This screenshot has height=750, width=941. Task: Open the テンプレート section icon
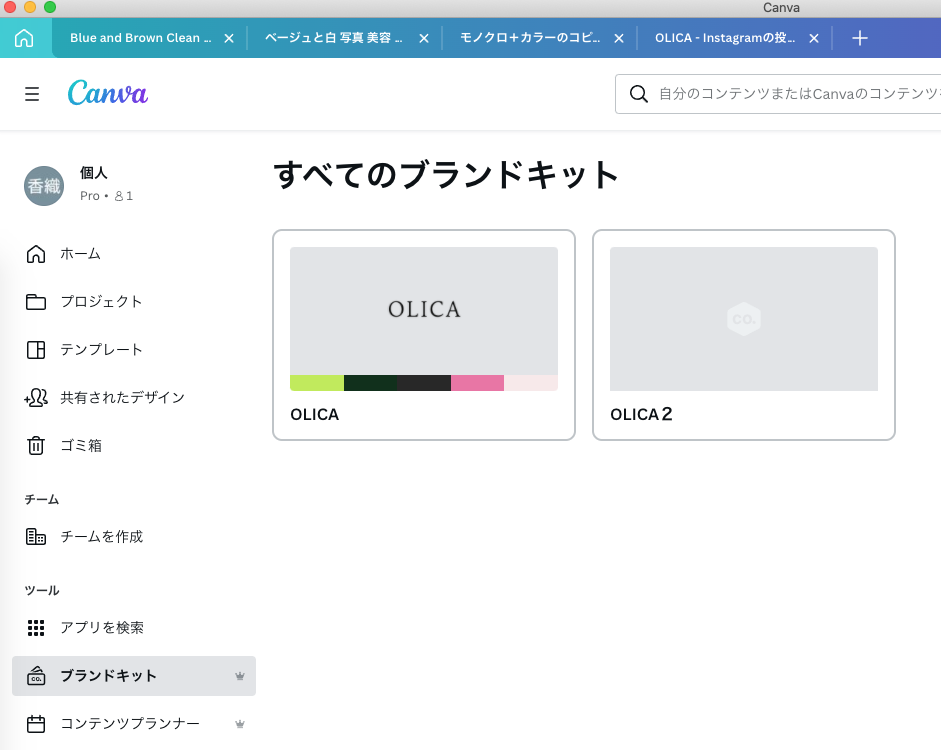36,349
